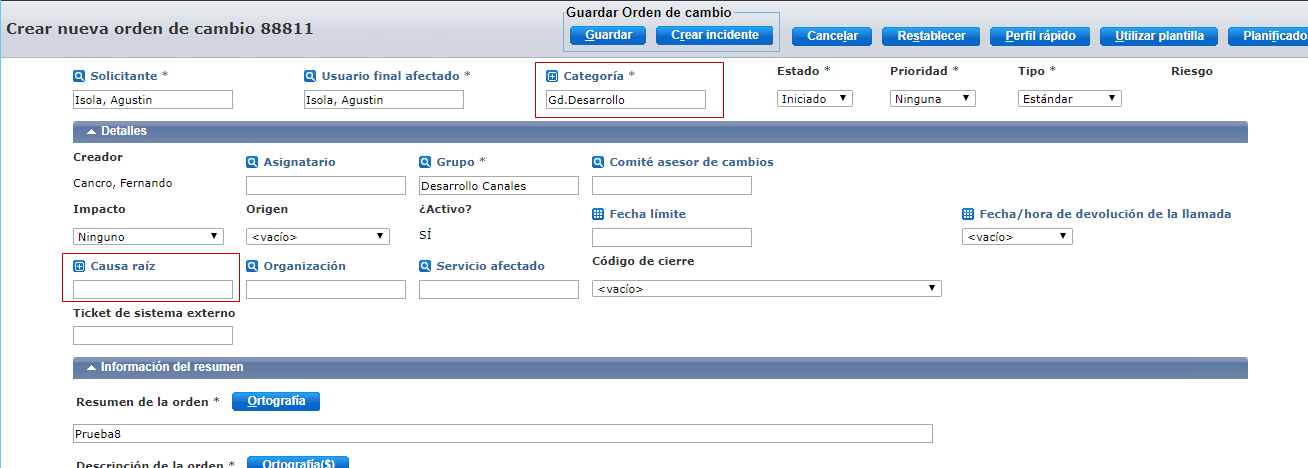
Task: Click the title Crear nueva orden de cambio 88811
Action: tap(160, 29)
